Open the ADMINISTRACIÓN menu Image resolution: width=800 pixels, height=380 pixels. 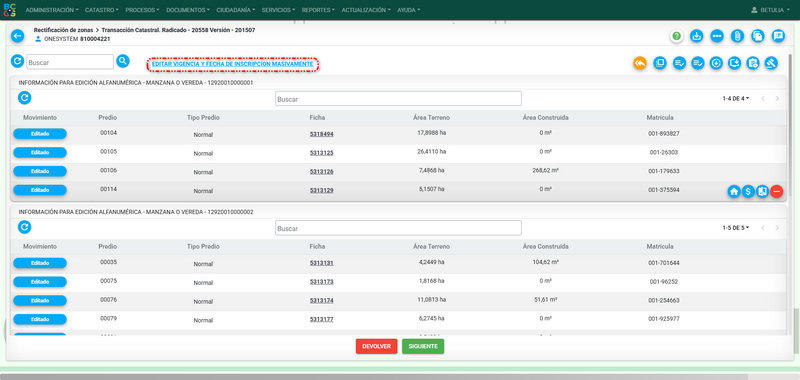[x=52, y=10]
